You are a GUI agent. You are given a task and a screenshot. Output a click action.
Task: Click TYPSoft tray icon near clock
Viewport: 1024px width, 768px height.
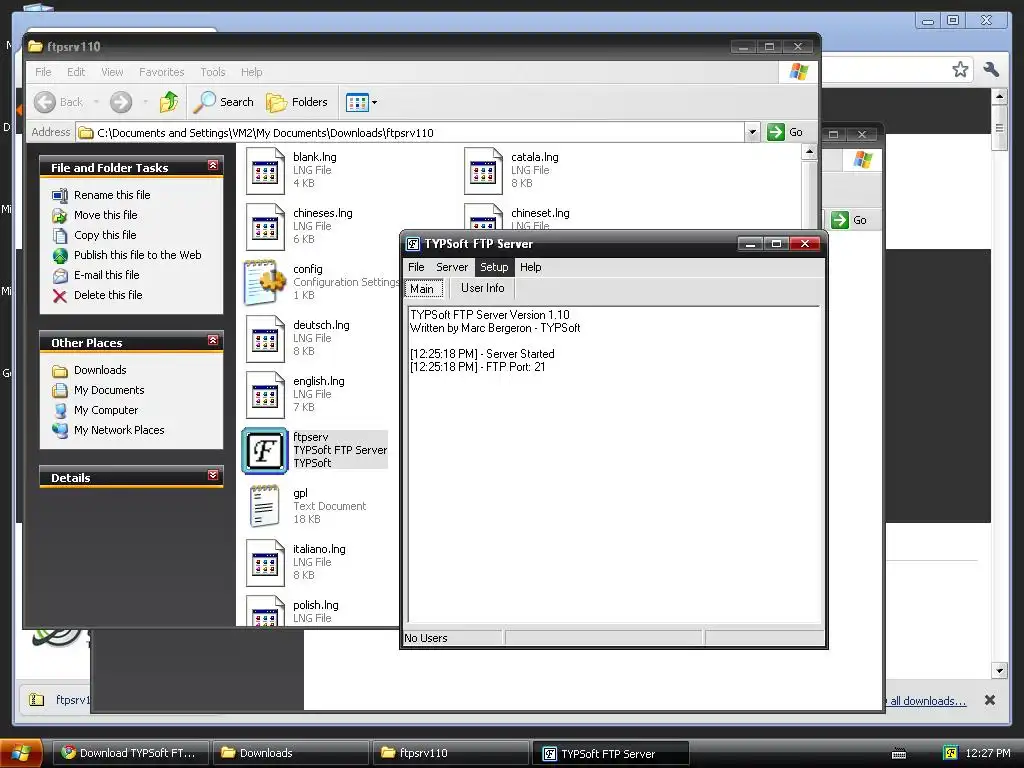[x=950, y=753]
